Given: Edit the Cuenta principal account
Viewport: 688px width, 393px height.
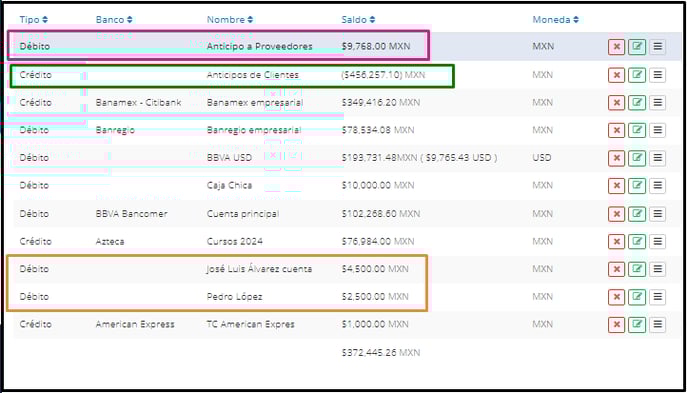Looking at the screenshot, I should coord(637,214).
